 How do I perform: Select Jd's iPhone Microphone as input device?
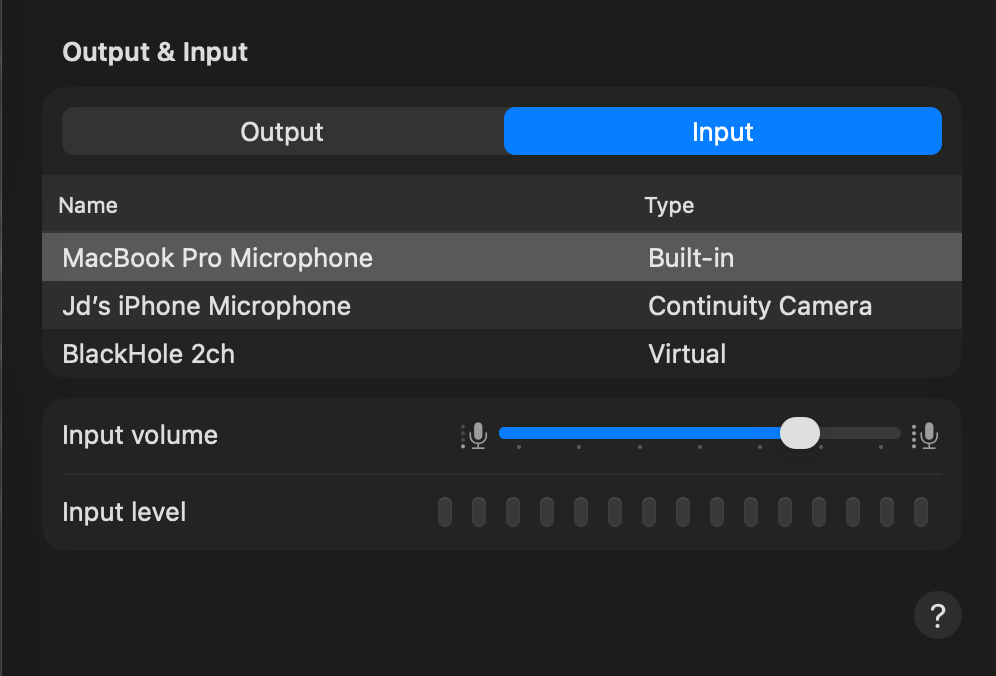tap(207, 306)
